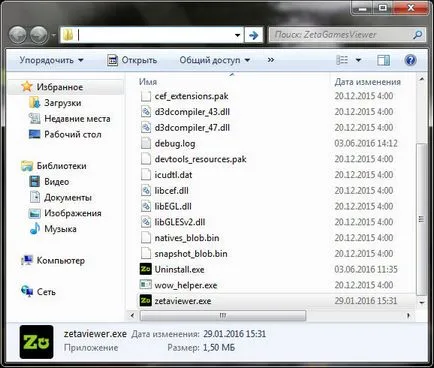The image size is (434, 368).
Task: Click the change view icon
Action: [342, 60]
